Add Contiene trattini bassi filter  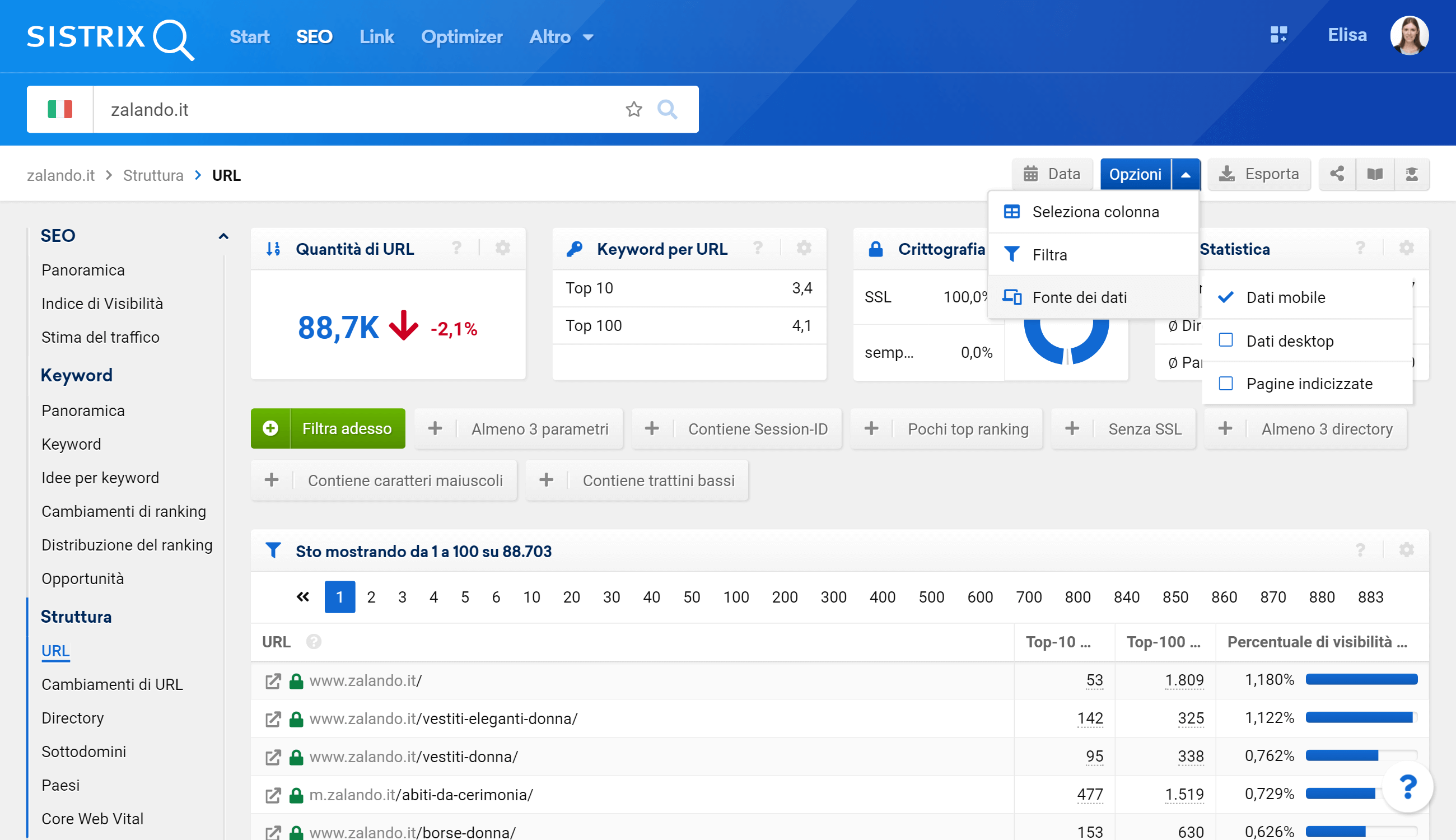(x=637, y=480)
